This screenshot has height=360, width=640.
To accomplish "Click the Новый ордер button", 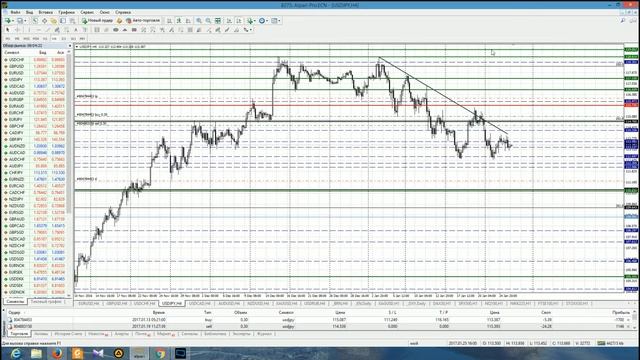I will [97, 20].
